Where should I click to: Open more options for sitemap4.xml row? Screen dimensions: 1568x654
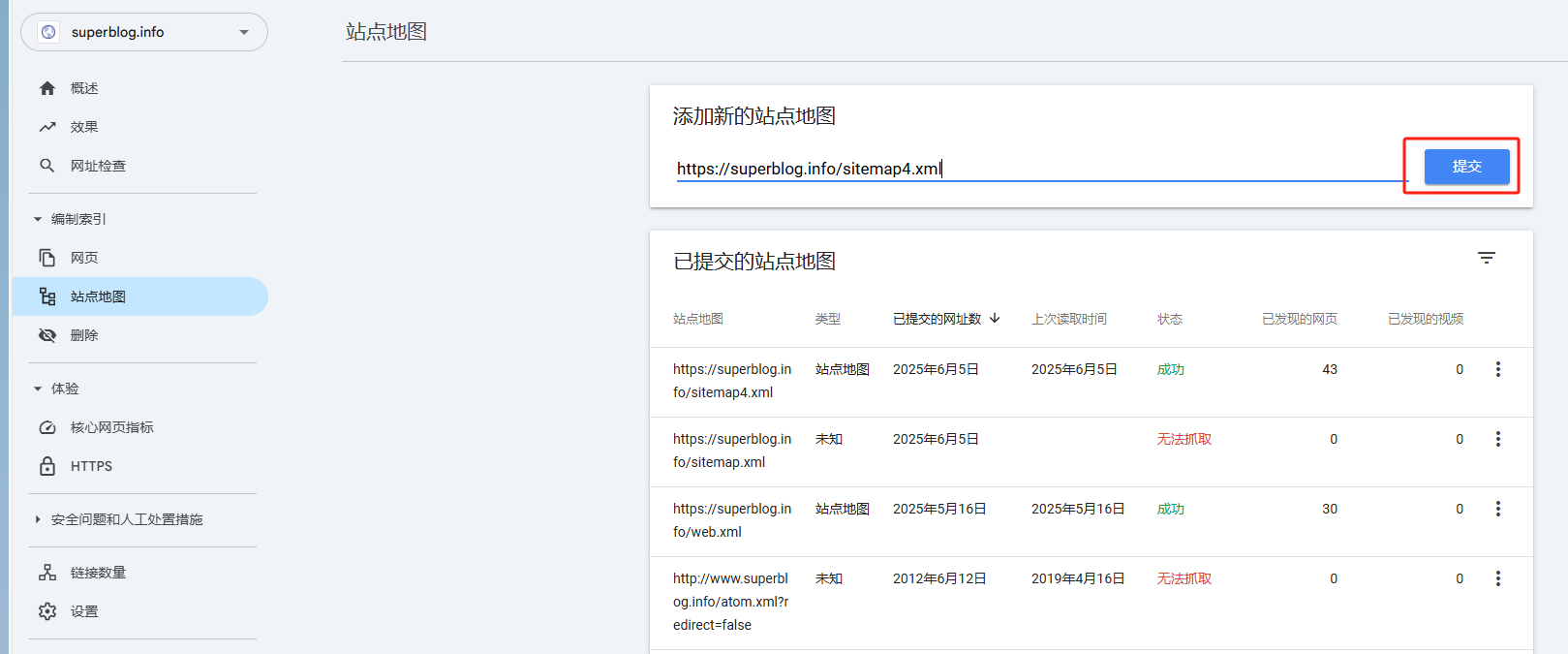click(1498, 369)
